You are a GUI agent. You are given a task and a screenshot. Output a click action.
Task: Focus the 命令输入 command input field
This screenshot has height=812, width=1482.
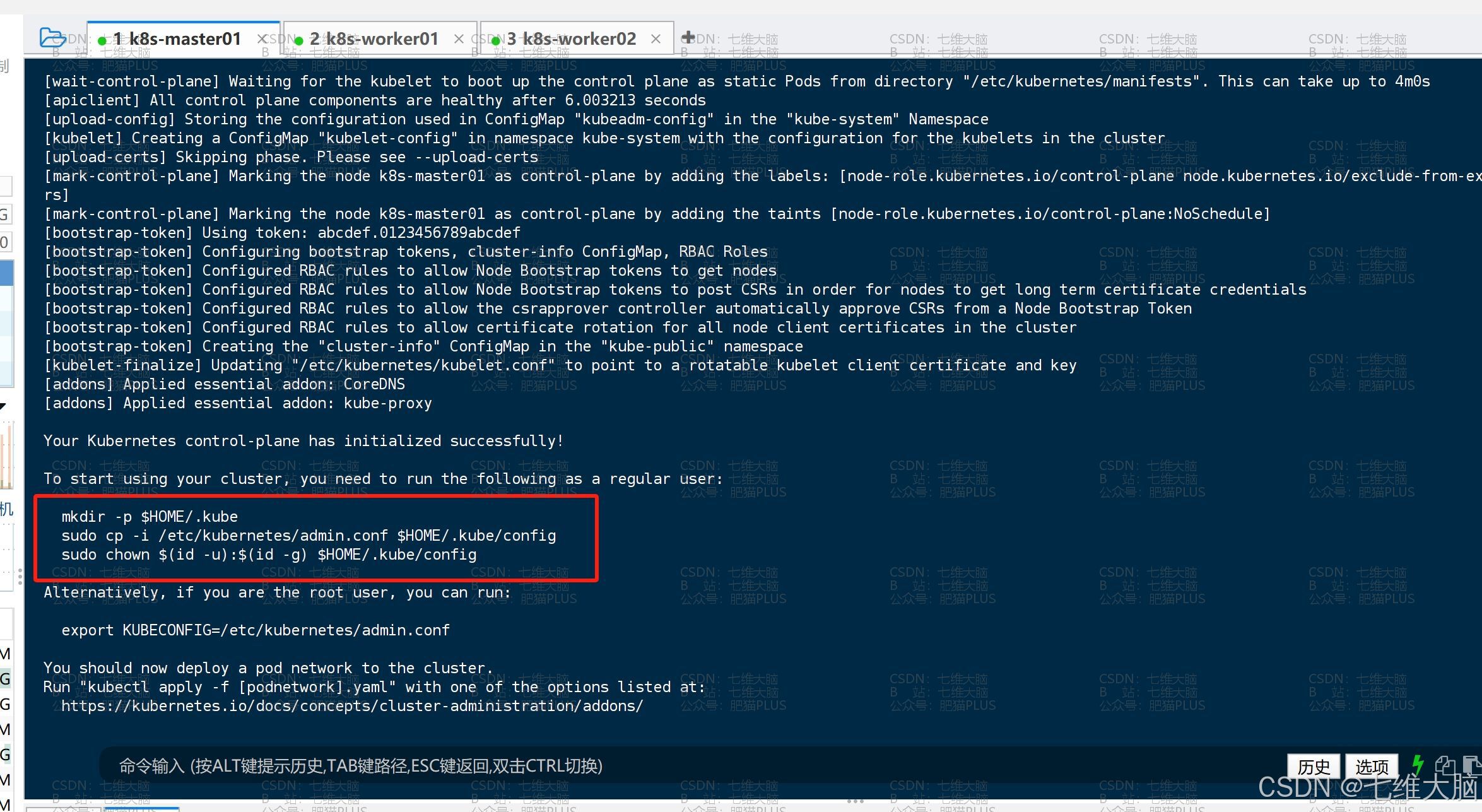691,765
